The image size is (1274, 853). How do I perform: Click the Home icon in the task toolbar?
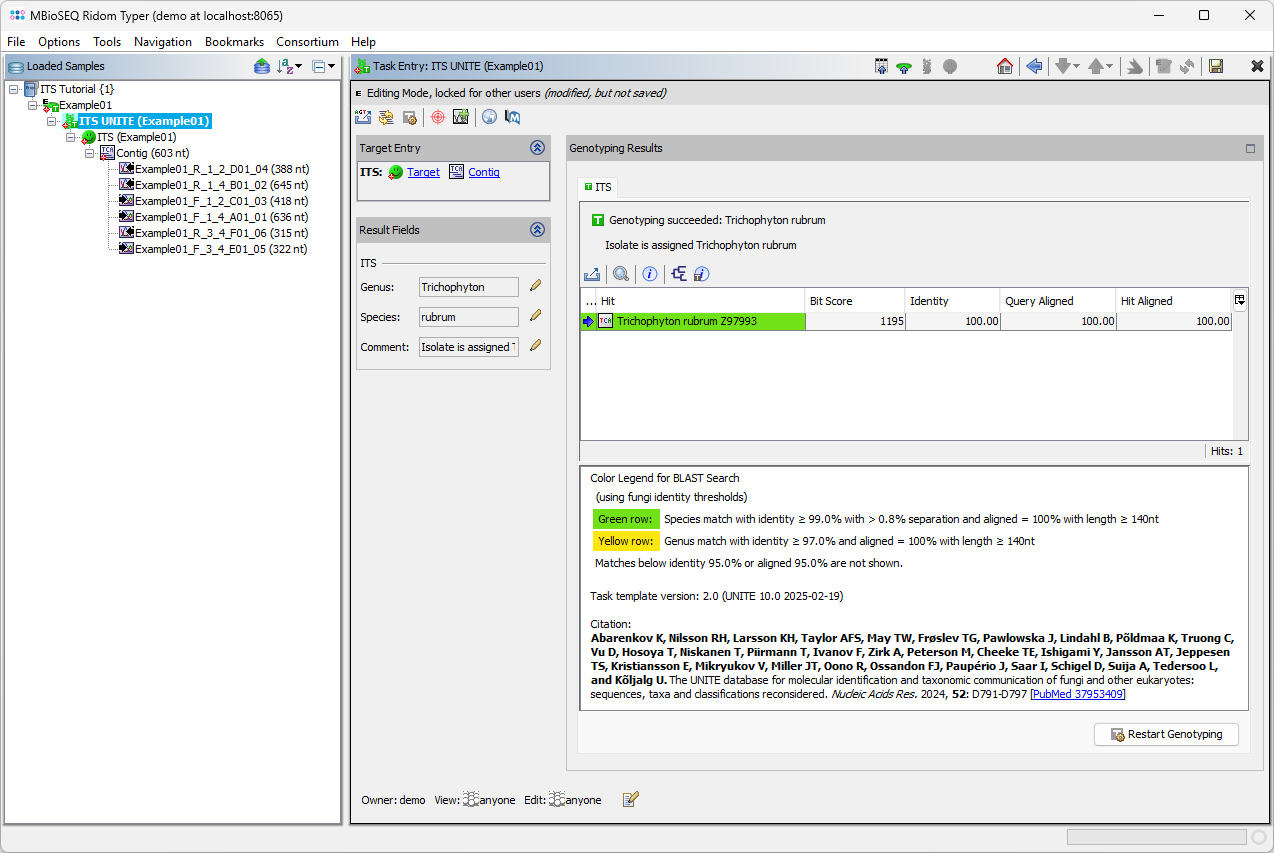[1004, 66]
